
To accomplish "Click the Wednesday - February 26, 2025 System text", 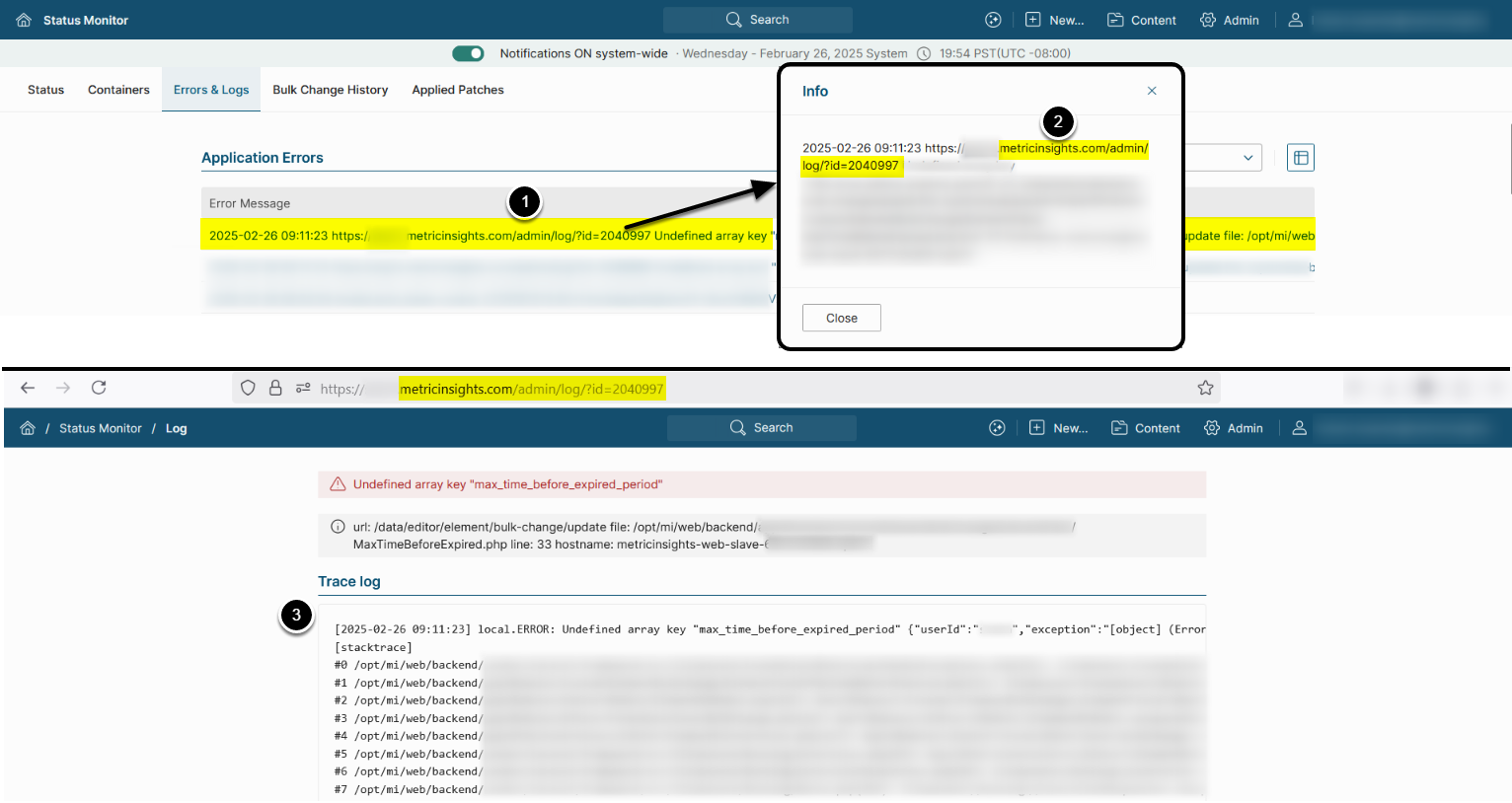I will 794,53.
